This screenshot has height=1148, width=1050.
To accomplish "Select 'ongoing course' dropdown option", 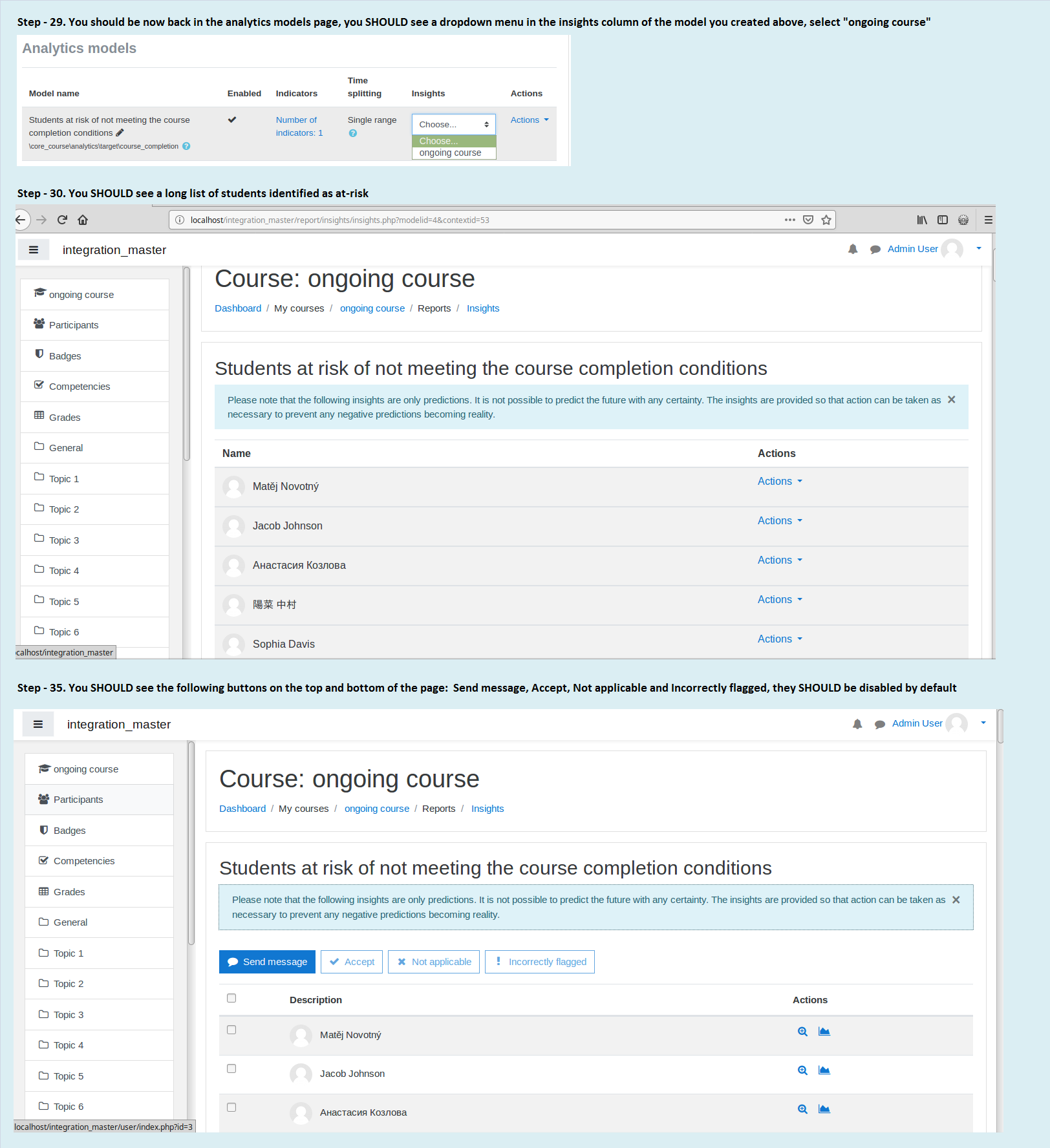I will 454,153.
